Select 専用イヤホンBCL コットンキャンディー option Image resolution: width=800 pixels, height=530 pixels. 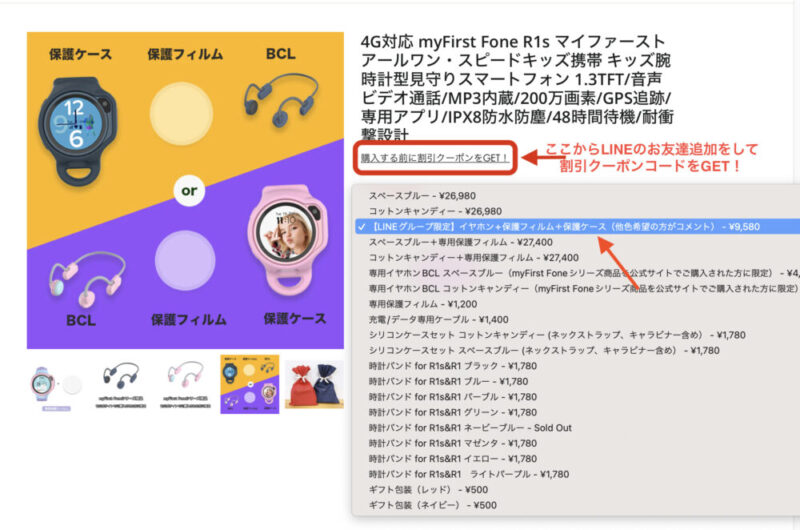577,289
